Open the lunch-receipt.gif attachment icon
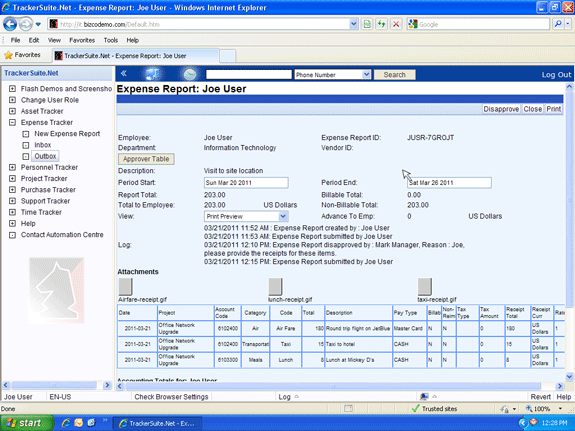Image resolution: width=575 pixels, height=431 pixels. pos(275,286)
